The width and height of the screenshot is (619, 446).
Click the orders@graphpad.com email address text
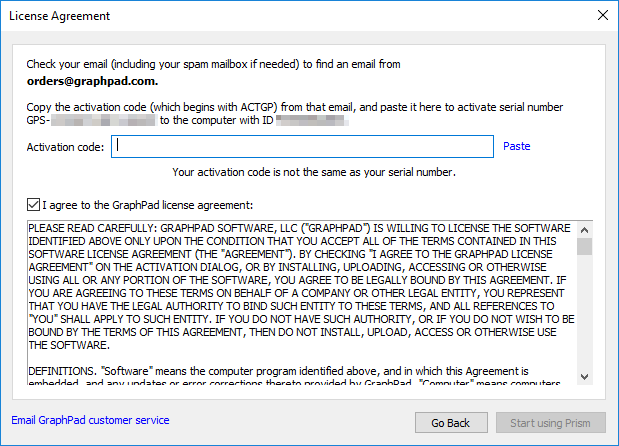pos(92,81)
